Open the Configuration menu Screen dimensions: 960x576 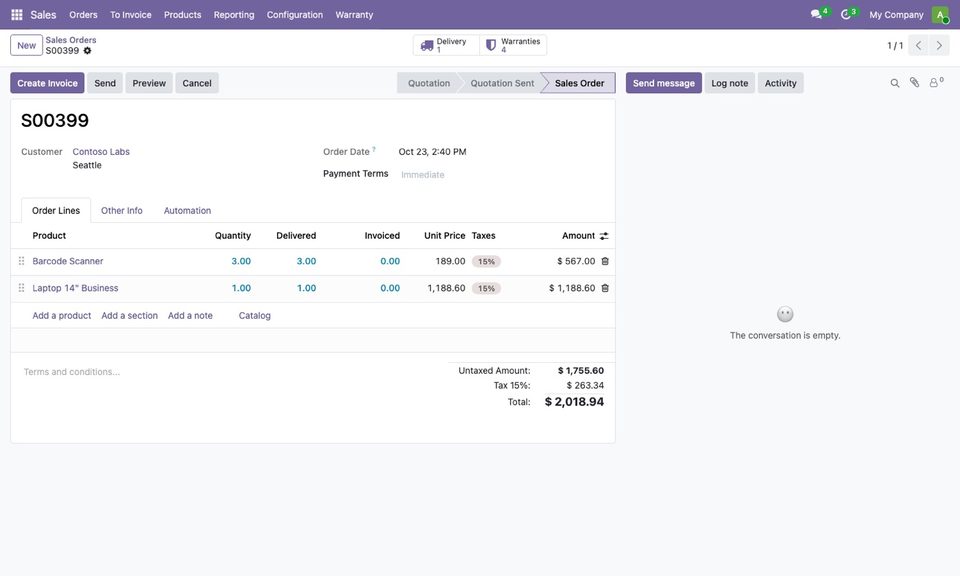(x=294, y=15)
